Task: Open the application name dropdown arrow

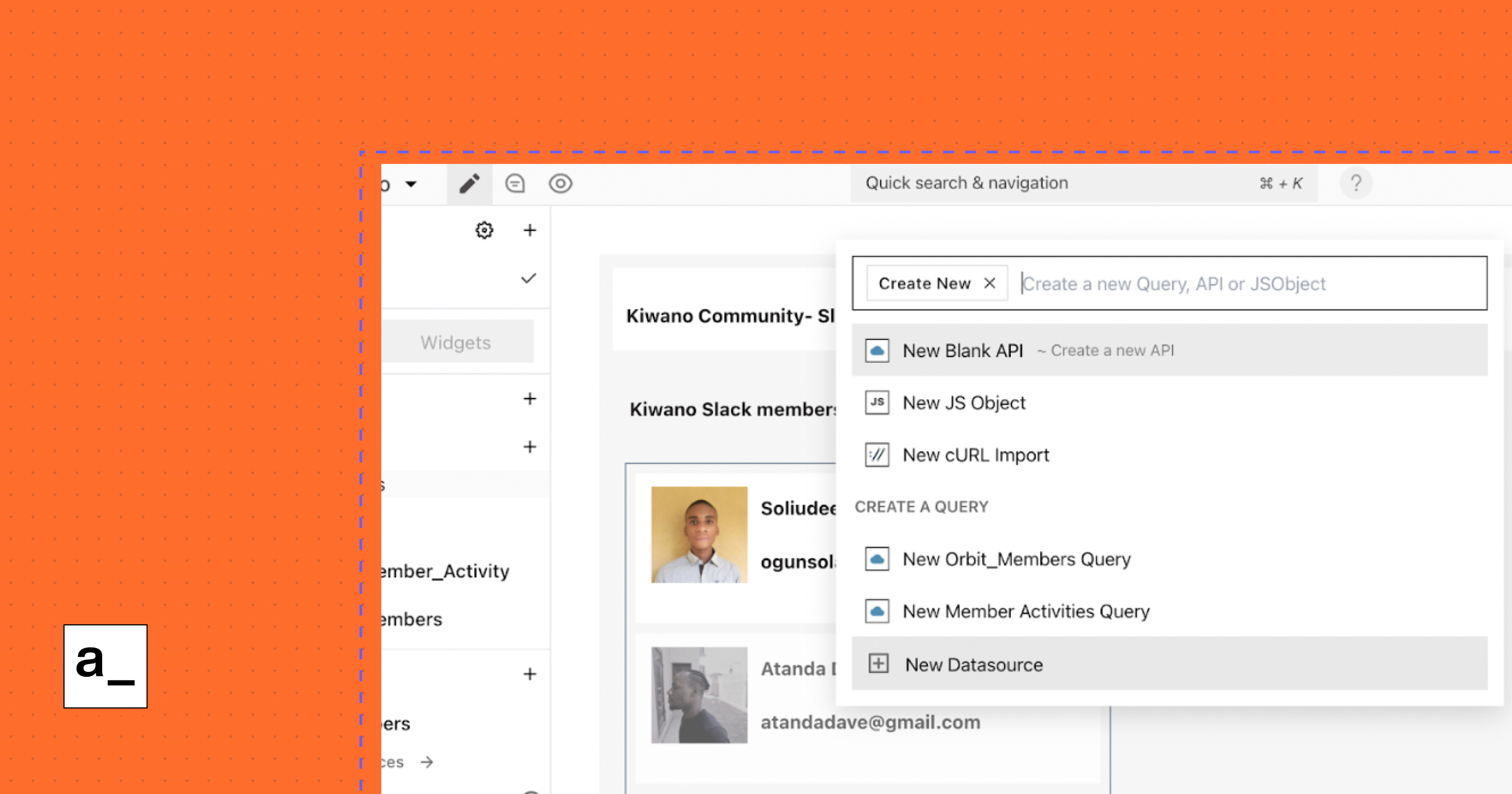Action: 411,184
